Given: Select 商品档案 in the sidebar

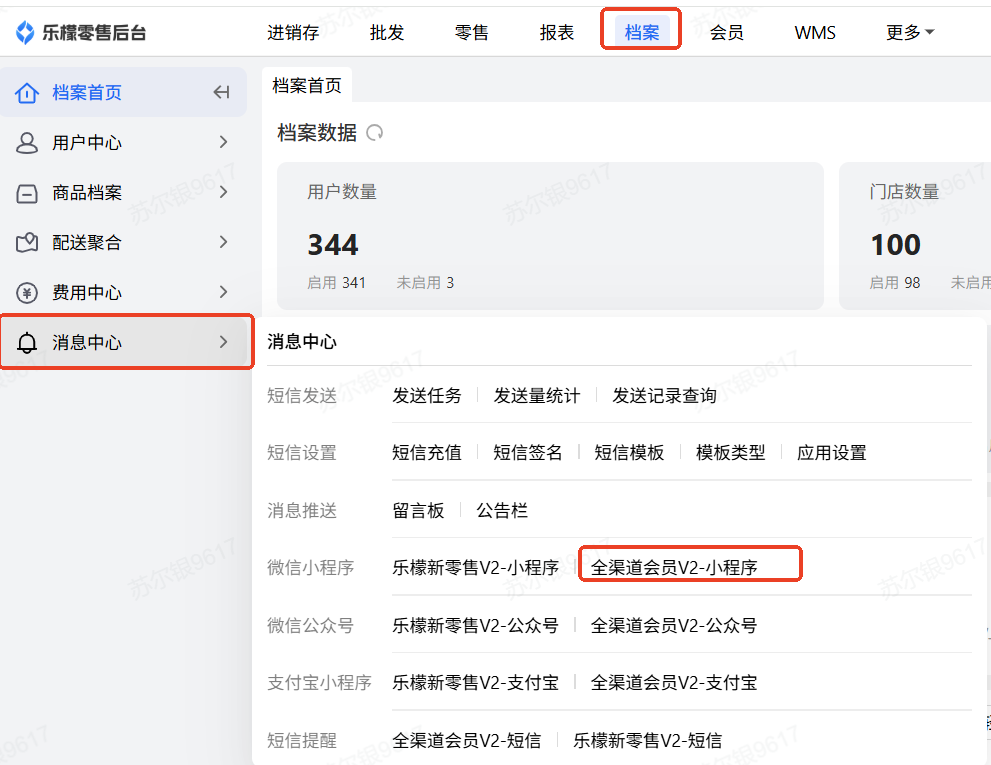Looking at the screenshot, I should pyautogui.click(x=123, y=192).
